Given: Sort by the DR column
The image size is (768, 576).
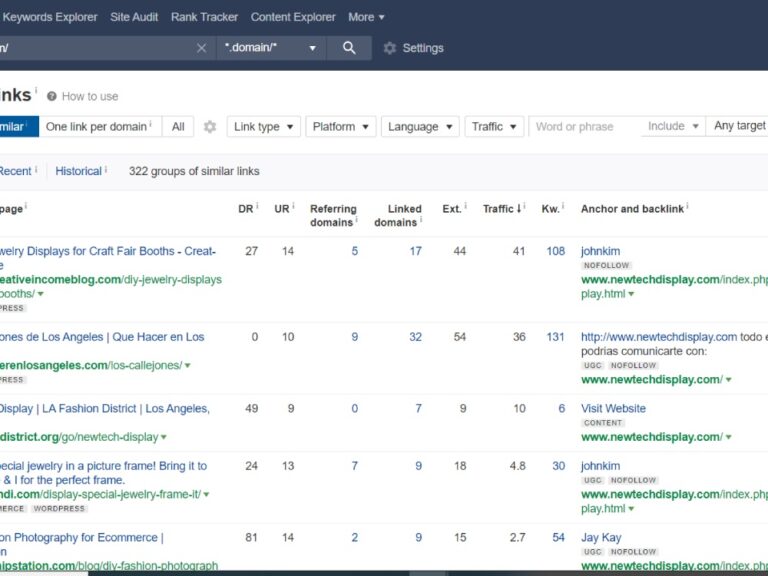Looking at the screenshot, I should click(245, 209).
